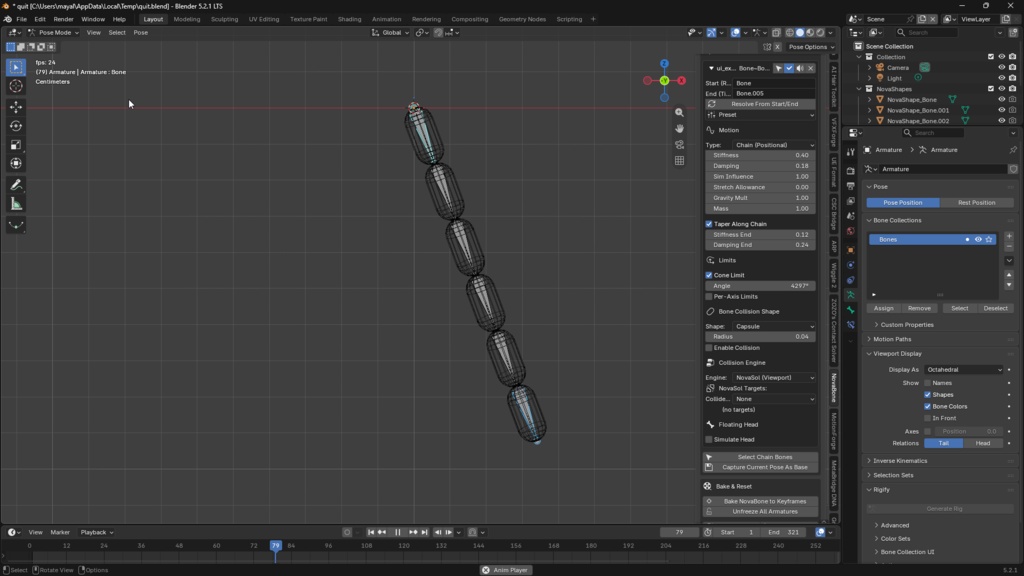Click the Select Chain Bones cursor icon
The width and height of the screenshot is (1024, 576).
click(709, 457)
